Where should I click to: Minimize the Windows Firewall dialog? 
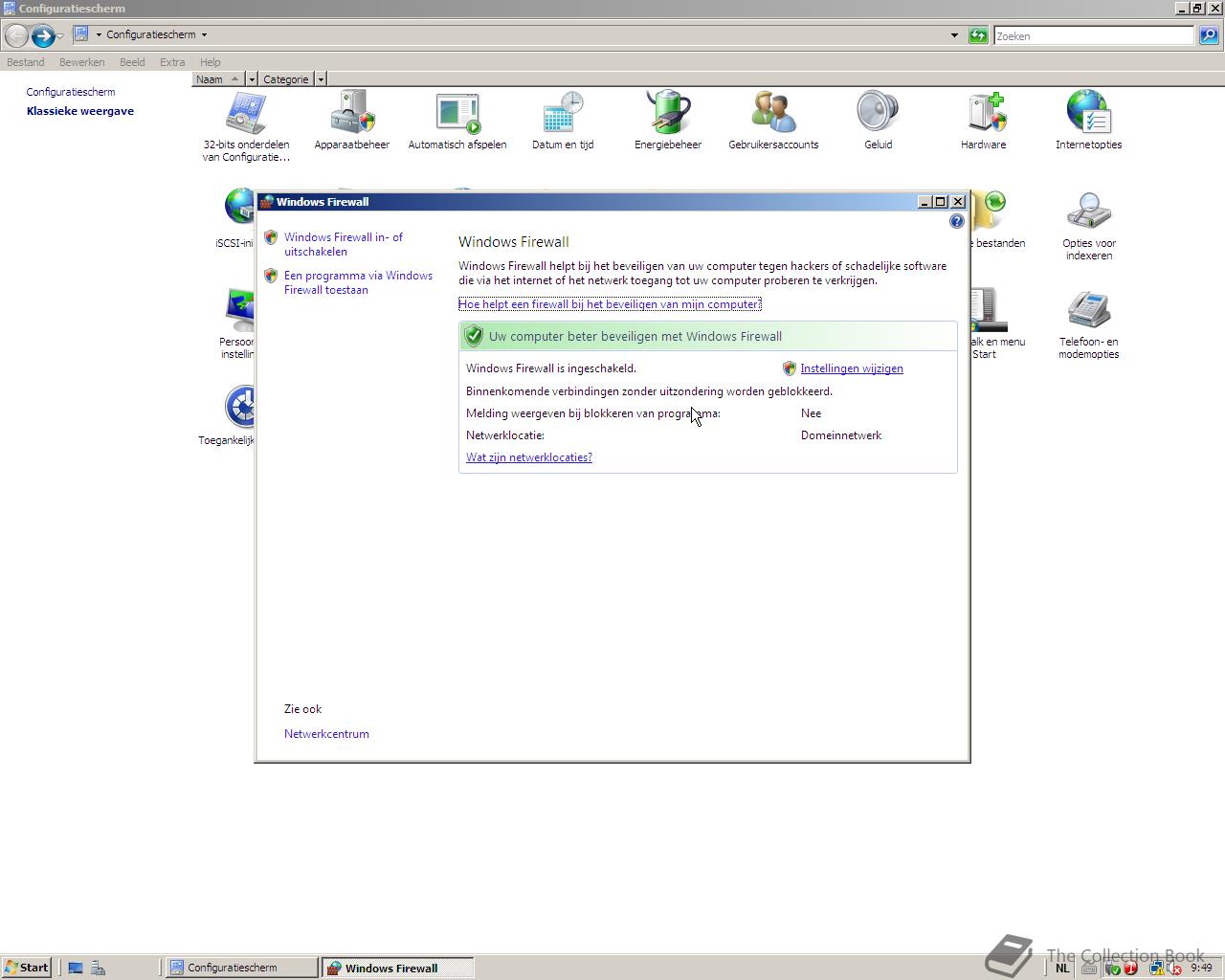click(924, 202)
